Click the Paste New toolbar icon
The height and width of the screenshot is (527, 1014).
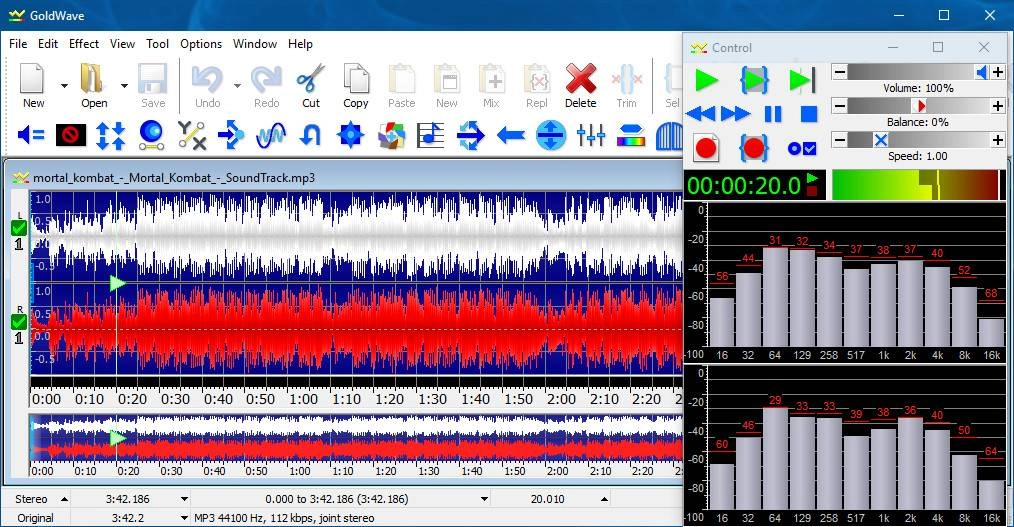(x=447, y=79)
